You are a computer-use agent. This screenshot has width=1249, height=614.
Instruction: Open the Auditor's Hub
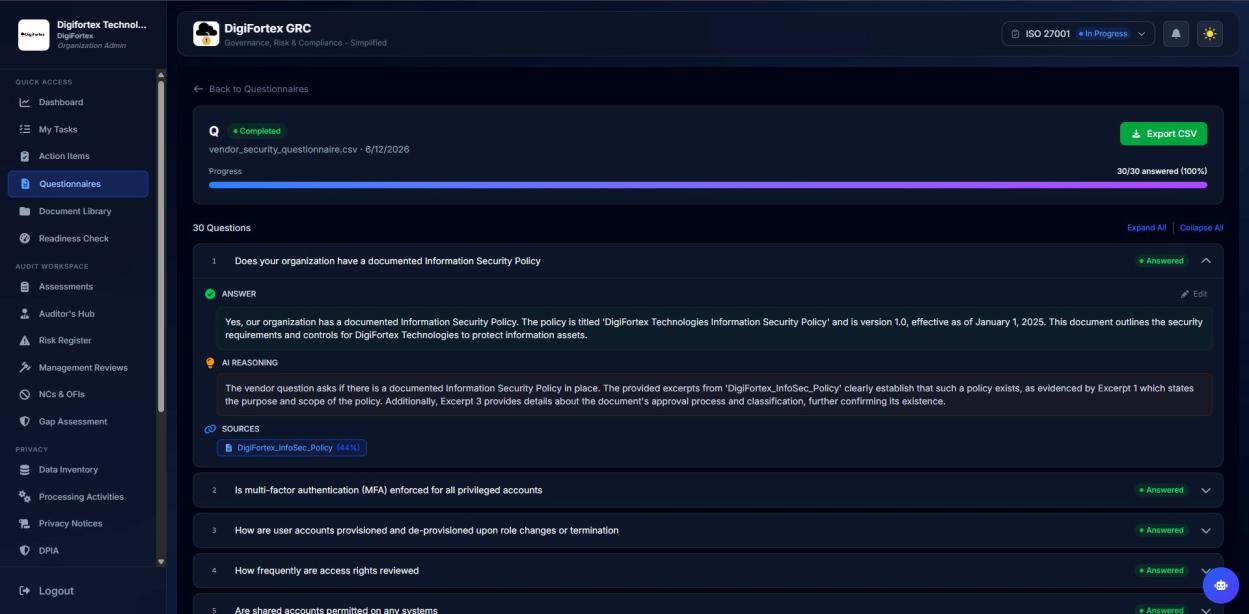coord(66,314)
